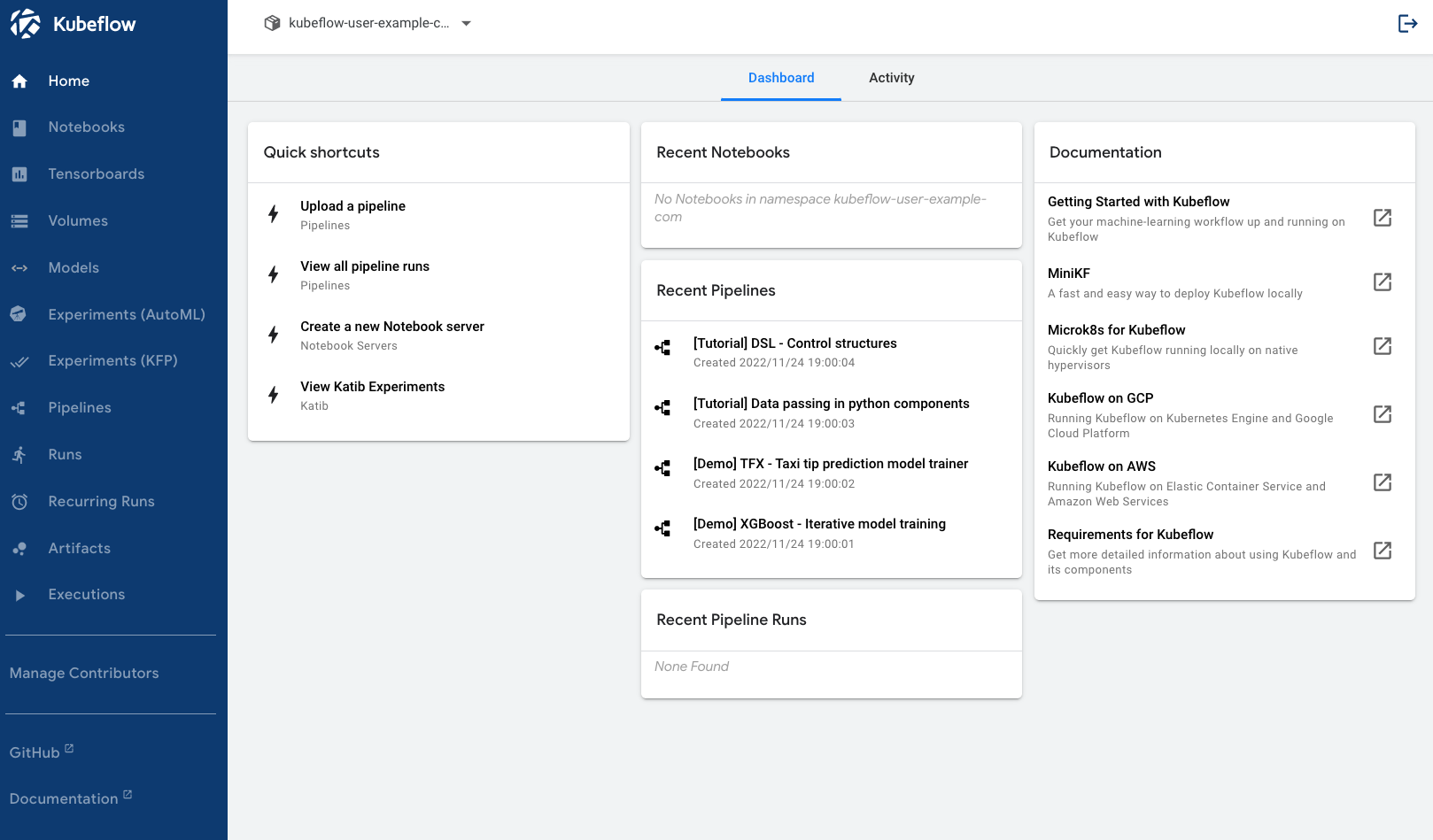Open the DSL Control structures tutorial pipeline
The width and height of the screenshot is (1433, 840).
794,343
